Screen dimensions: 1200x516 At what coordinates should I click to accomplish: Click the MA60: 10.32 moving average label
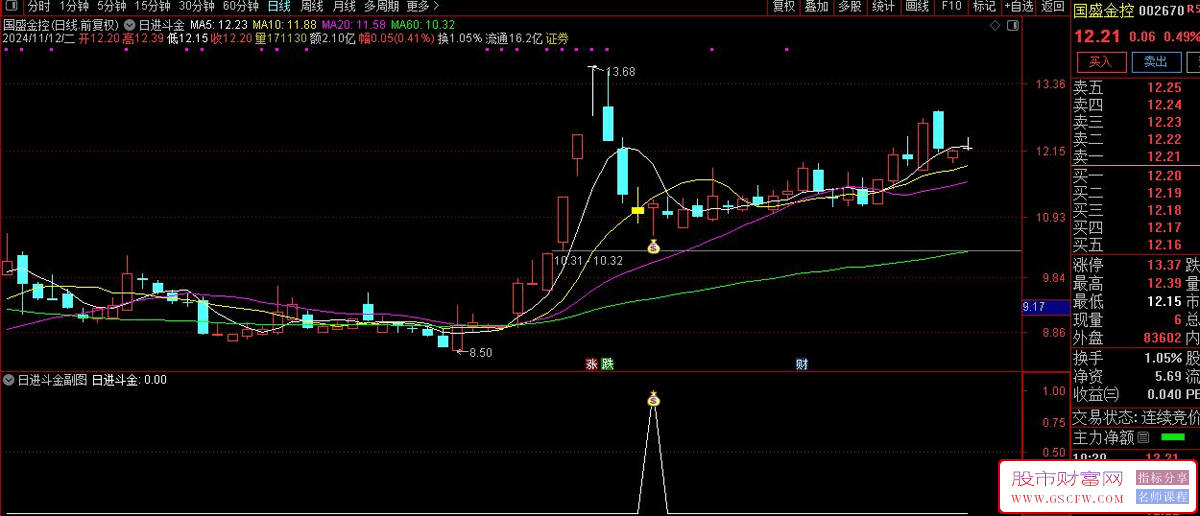coord(423,24)
